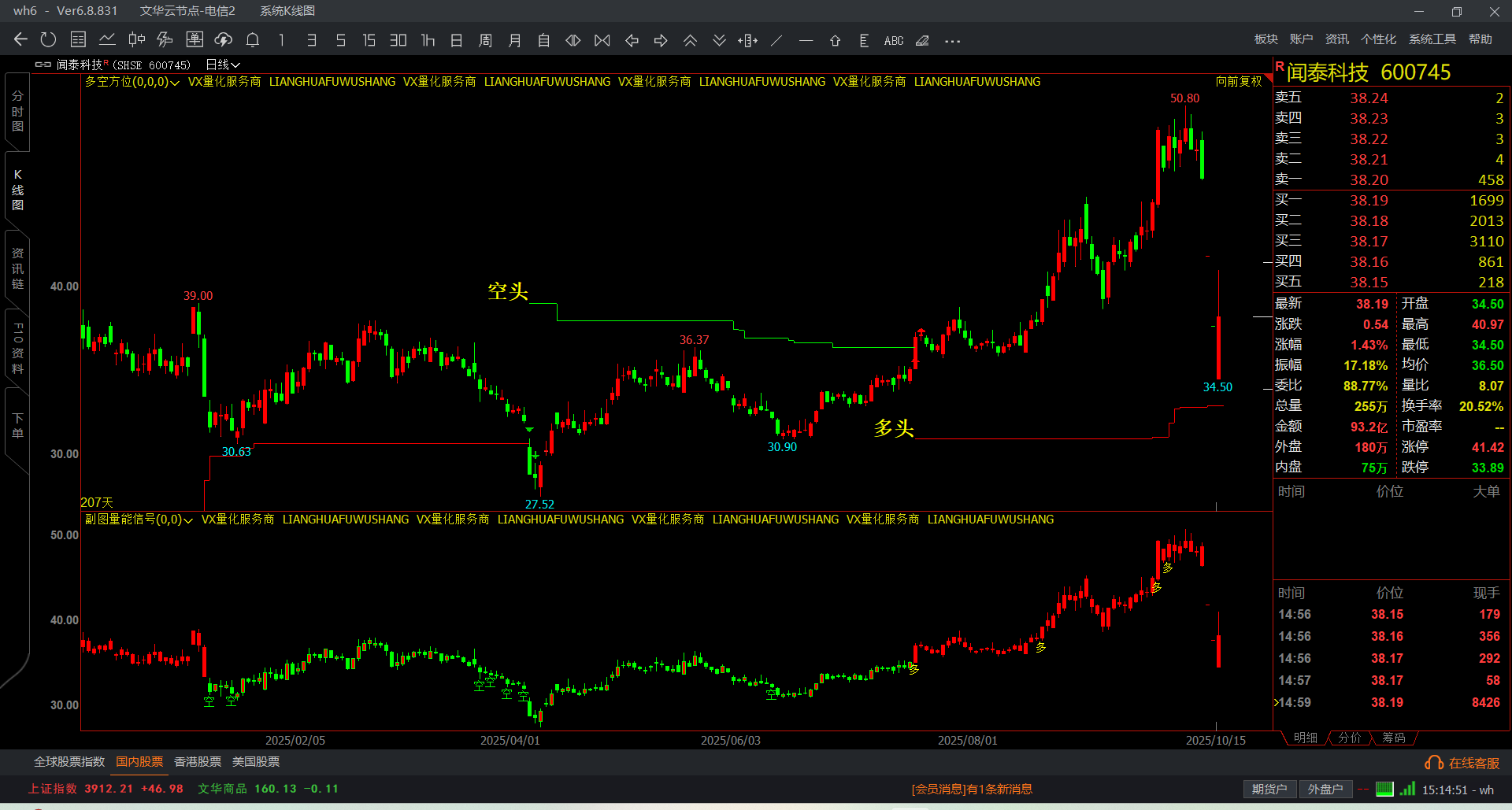Click the 向前复权 adjustment label
Screen dimensions: 1512x810
pos(1239,81)
